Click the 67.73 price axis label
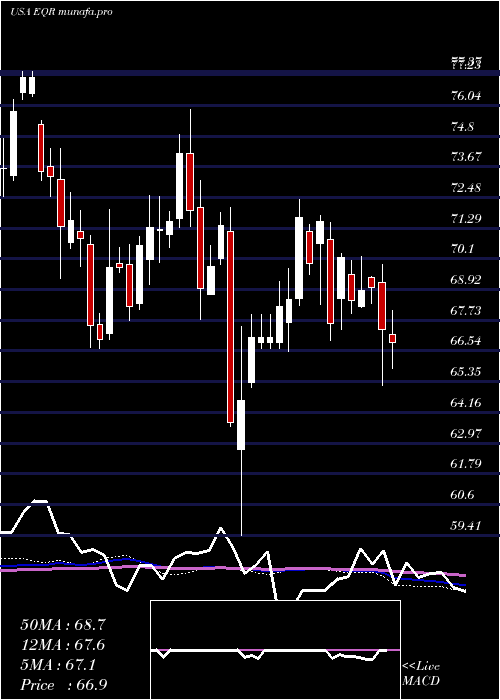 tap(467, 311)
